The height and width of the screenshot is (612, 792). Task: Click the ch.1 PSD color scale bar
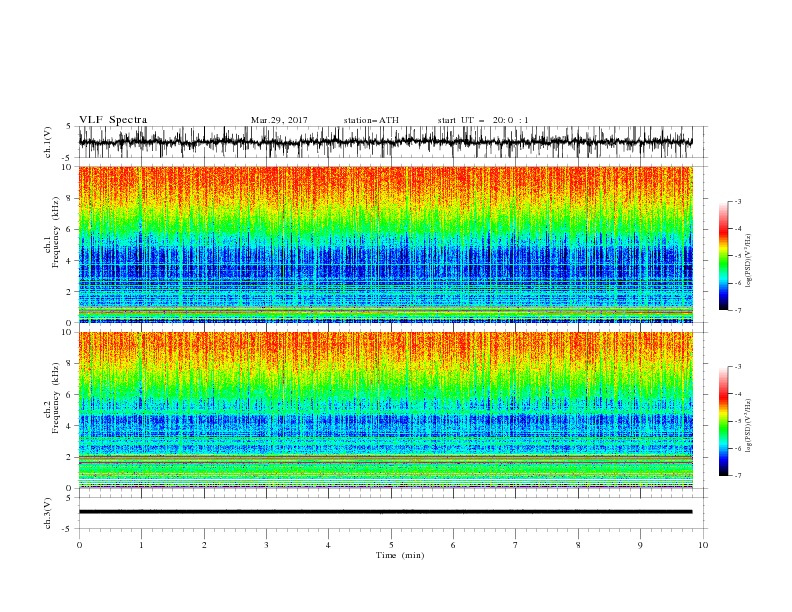coord(724,256)
